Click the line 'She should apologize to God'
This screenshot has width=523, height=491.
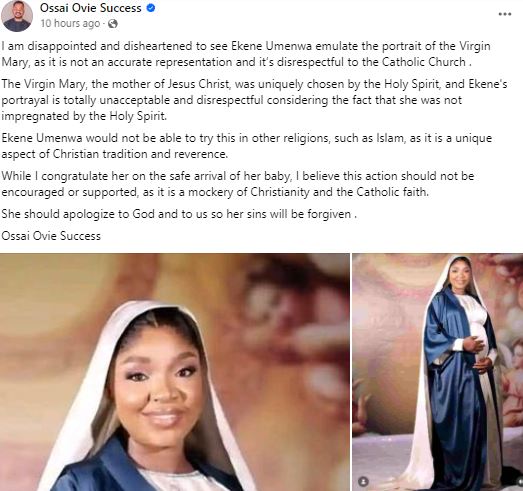[179, 214]
